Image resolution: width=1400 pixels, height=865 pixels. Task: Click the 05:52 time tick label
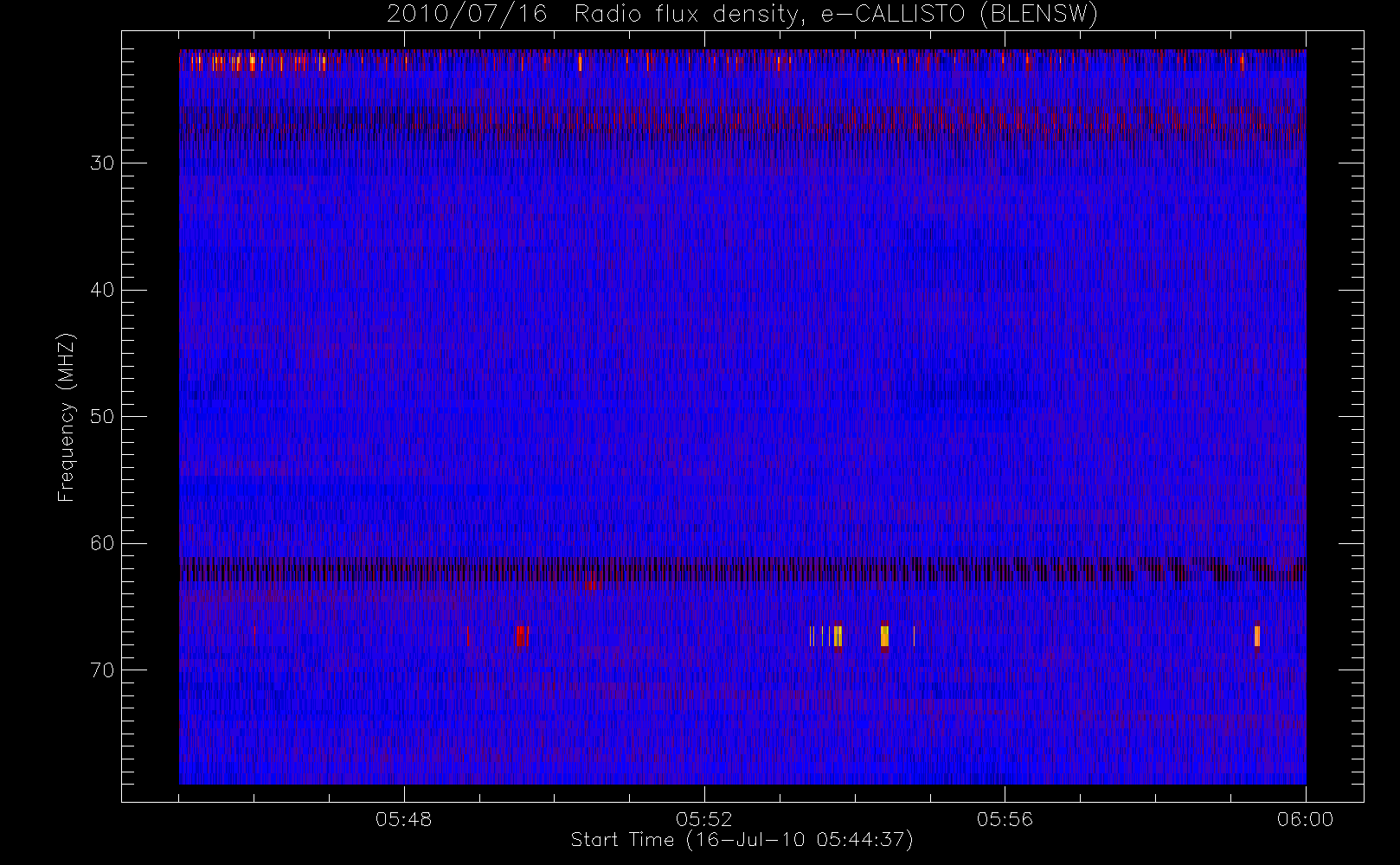click(x=704, y=819)
